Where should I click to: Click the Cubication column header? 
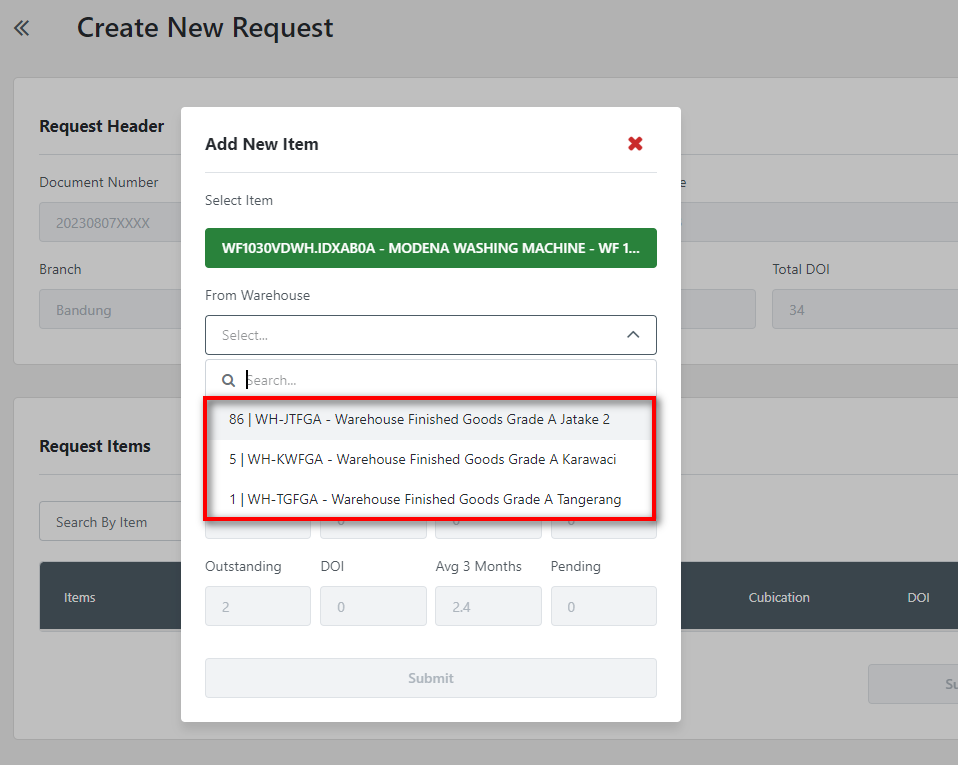click(x=779, y=597)
